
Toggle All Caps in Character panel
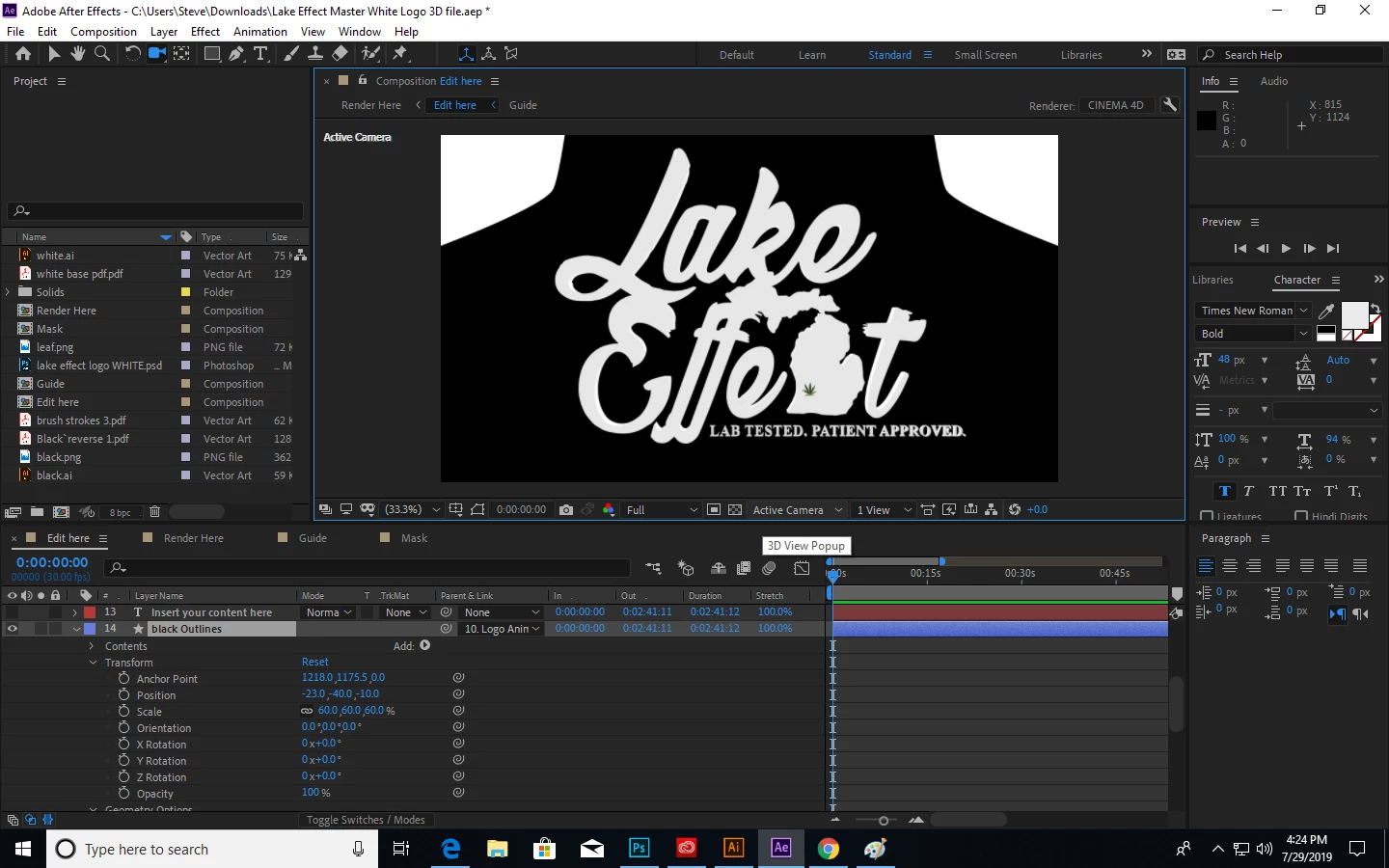tap(1277, 491)
